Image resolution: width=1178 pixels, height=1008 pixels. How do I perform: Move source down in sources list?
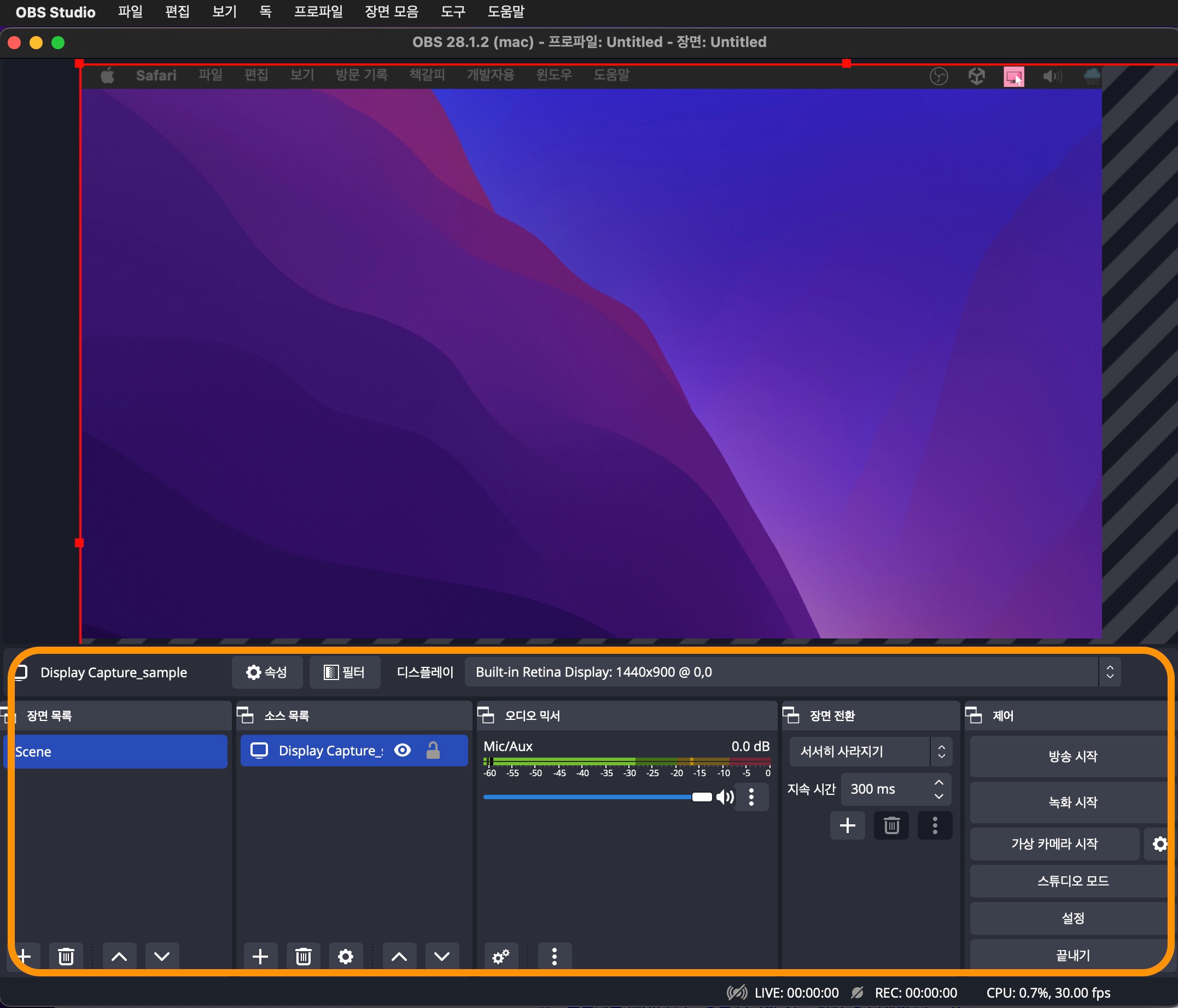click(x=442, y=956)
